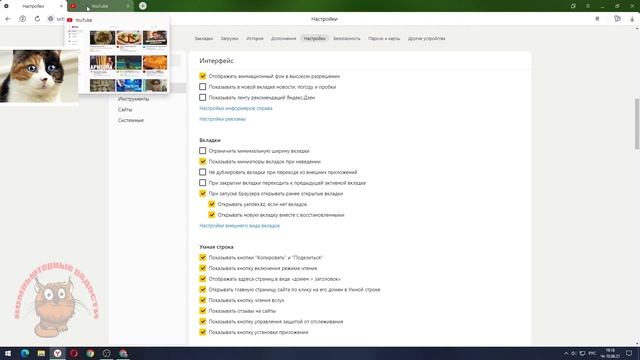Viewport: 640px width, 360px height.
Task: Close the Настройки tab
Action: tap(61, 6)
